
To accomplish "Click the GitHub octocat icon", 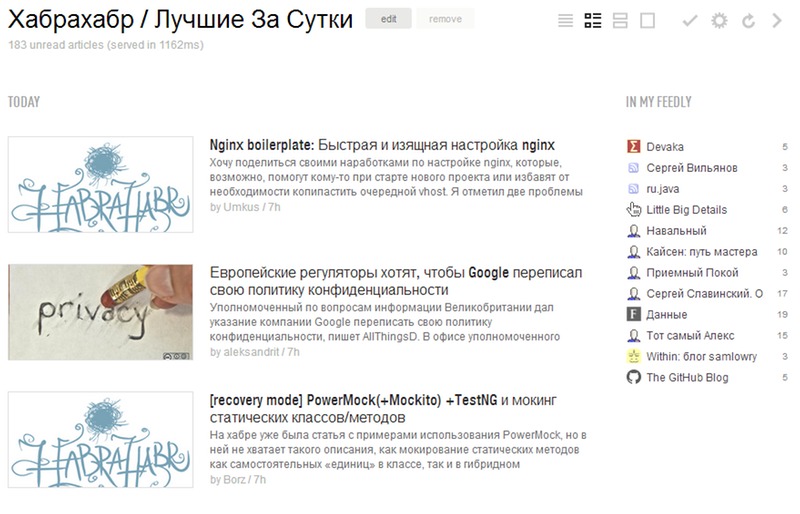I will click(633, 377).
